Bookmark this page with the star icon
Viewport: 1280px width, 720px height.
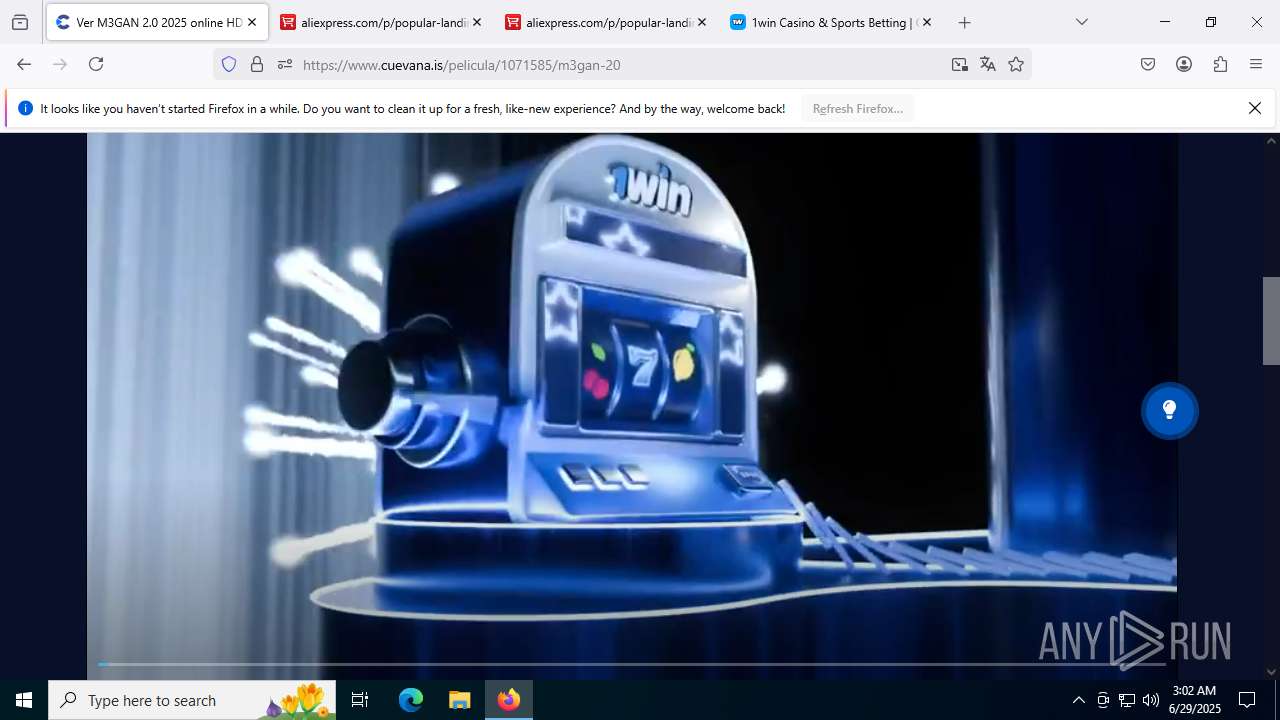pos(1016,64)
